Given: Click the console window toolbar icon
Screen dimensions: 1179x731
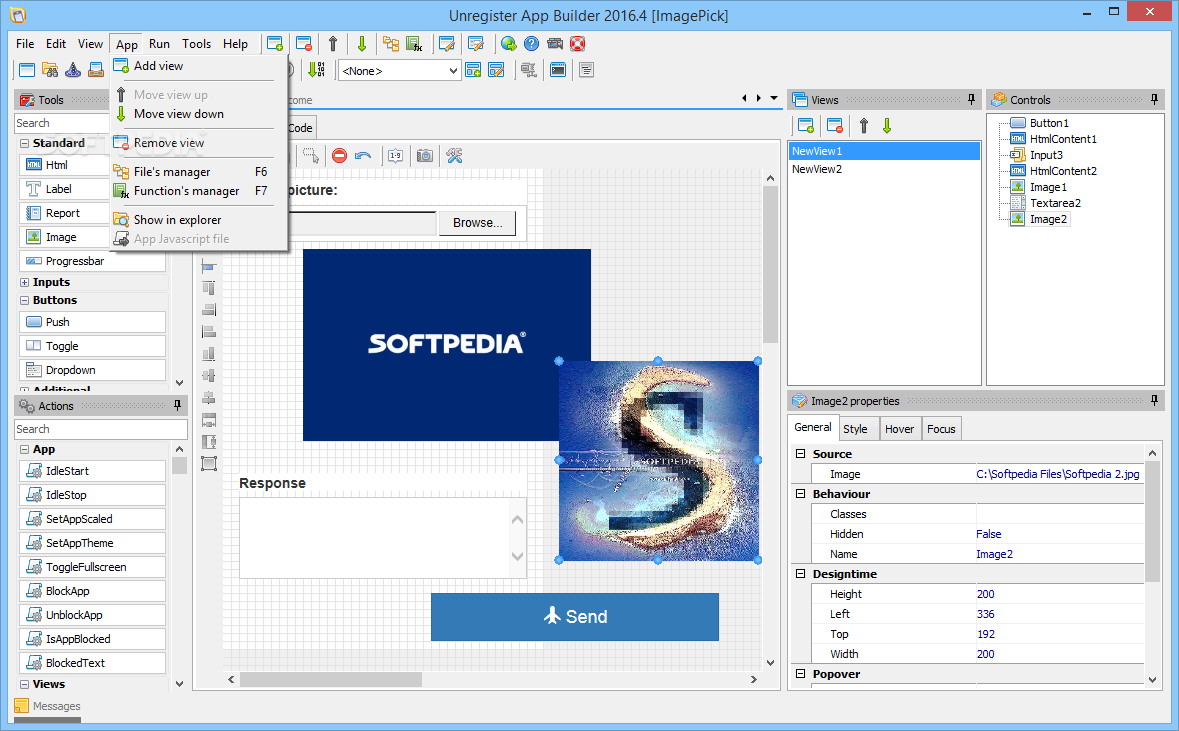Looking at the screenshot, I should 558,70.
